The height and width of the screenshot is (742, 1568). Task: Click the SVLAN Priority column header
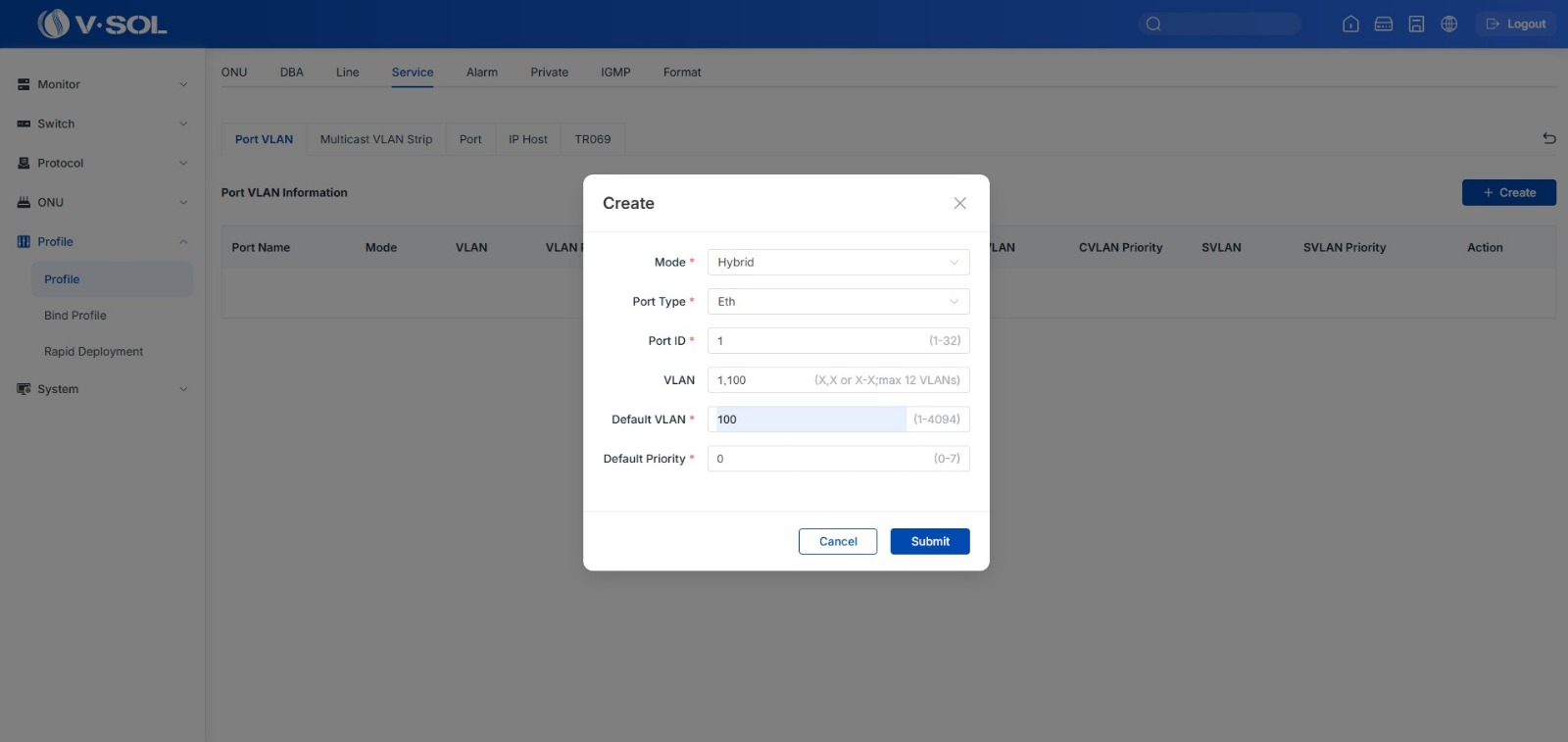[x=1345, y=247]
